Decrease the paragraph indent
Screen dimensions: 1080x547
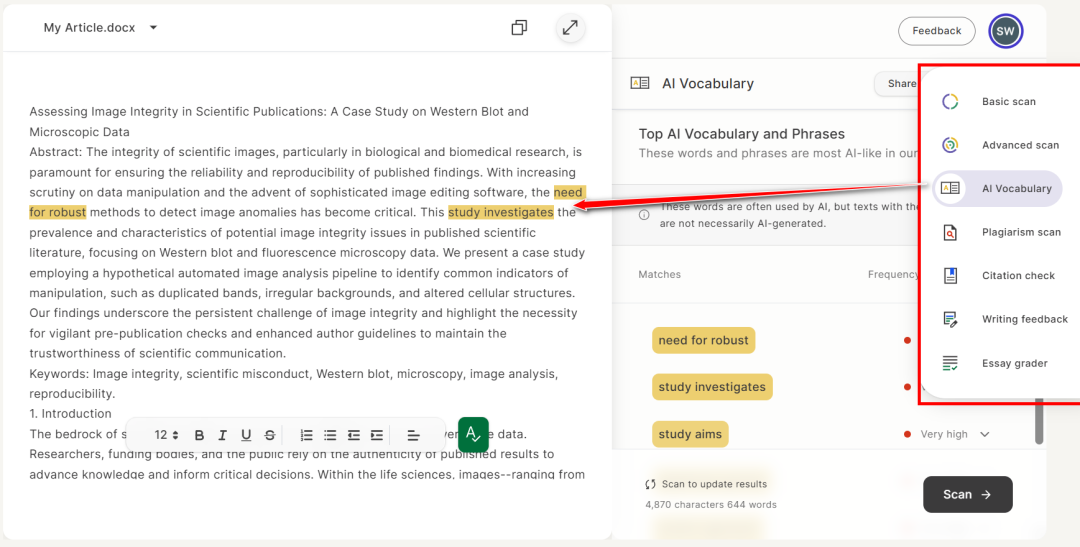pos(354,435)
